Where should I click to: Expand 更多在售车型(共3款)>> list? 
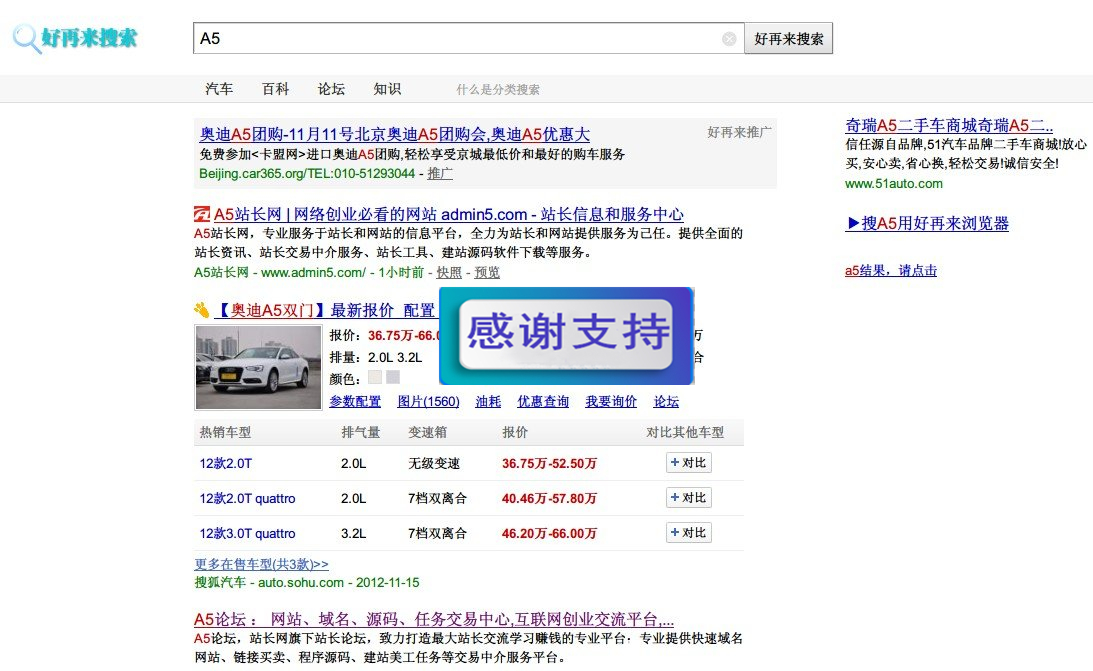coord(261,564)
